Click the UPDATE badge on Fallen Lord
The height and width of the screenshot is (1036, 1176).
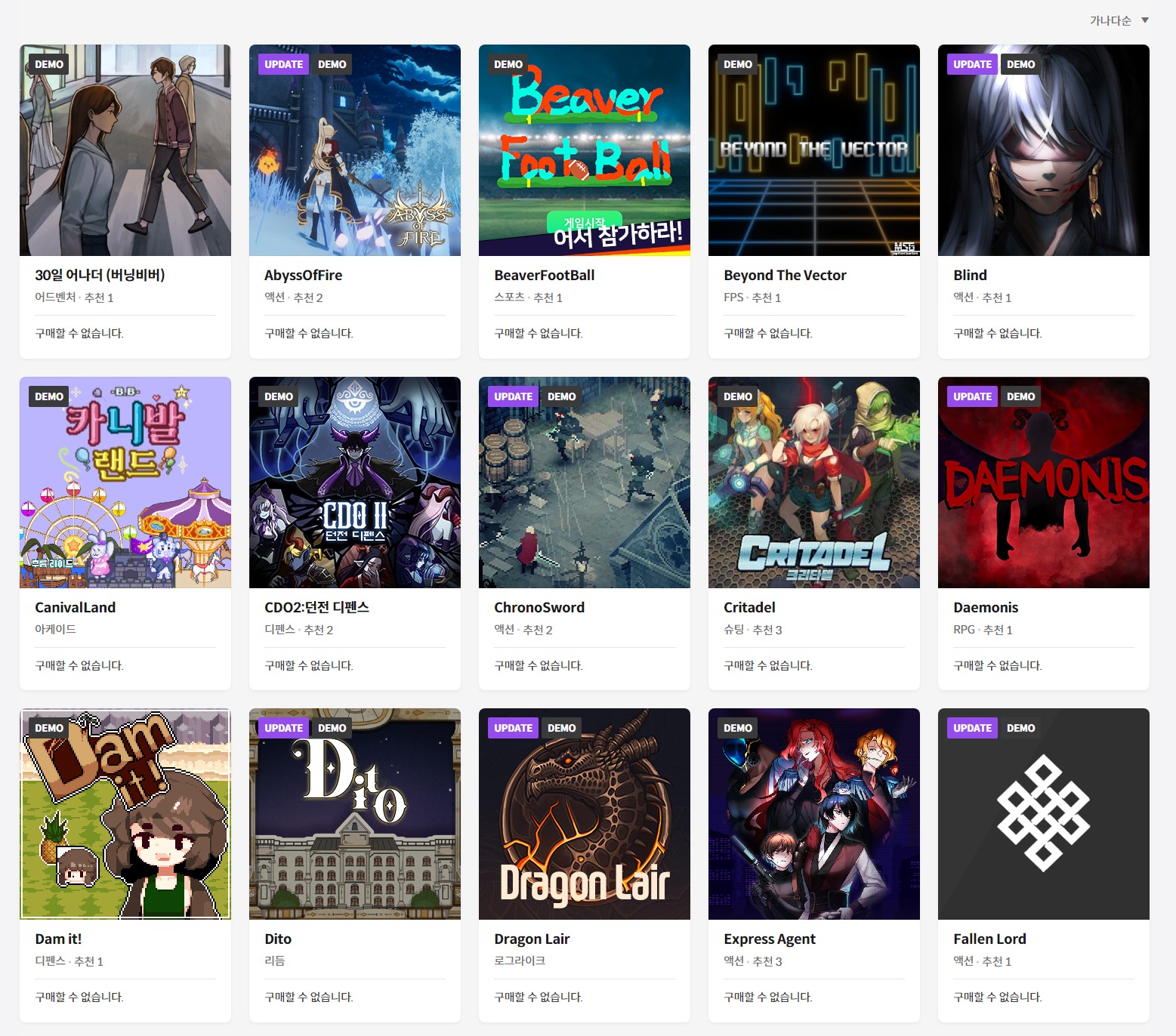click(972, 728)
